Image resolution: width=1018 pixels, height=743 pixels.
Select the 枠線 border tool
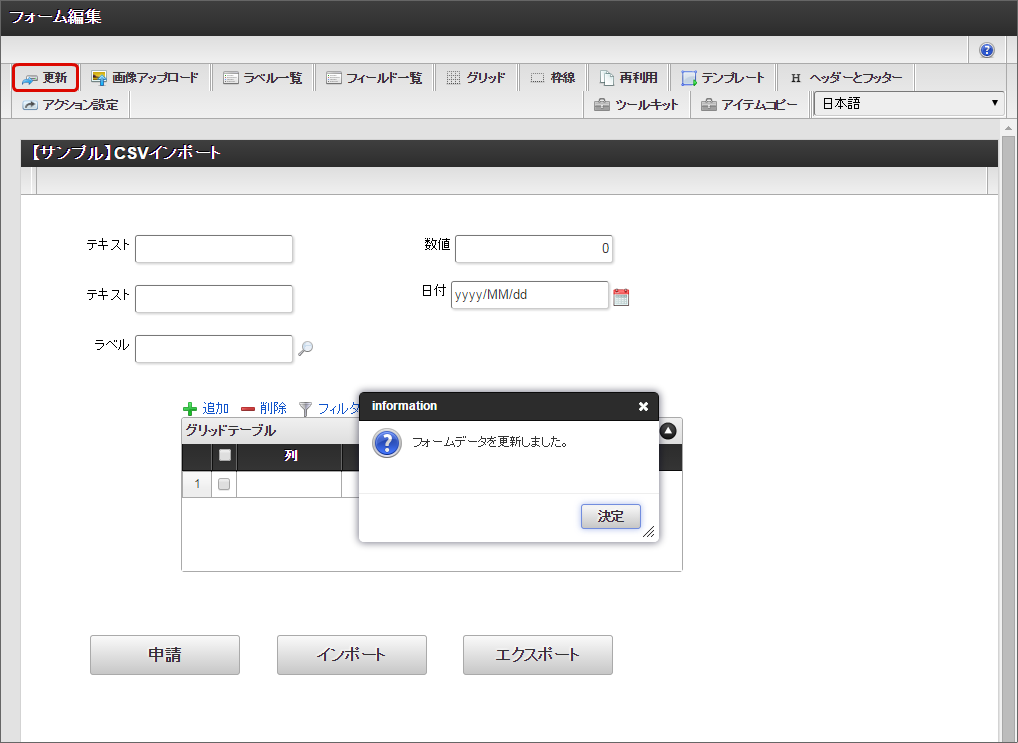click(553, 78)
